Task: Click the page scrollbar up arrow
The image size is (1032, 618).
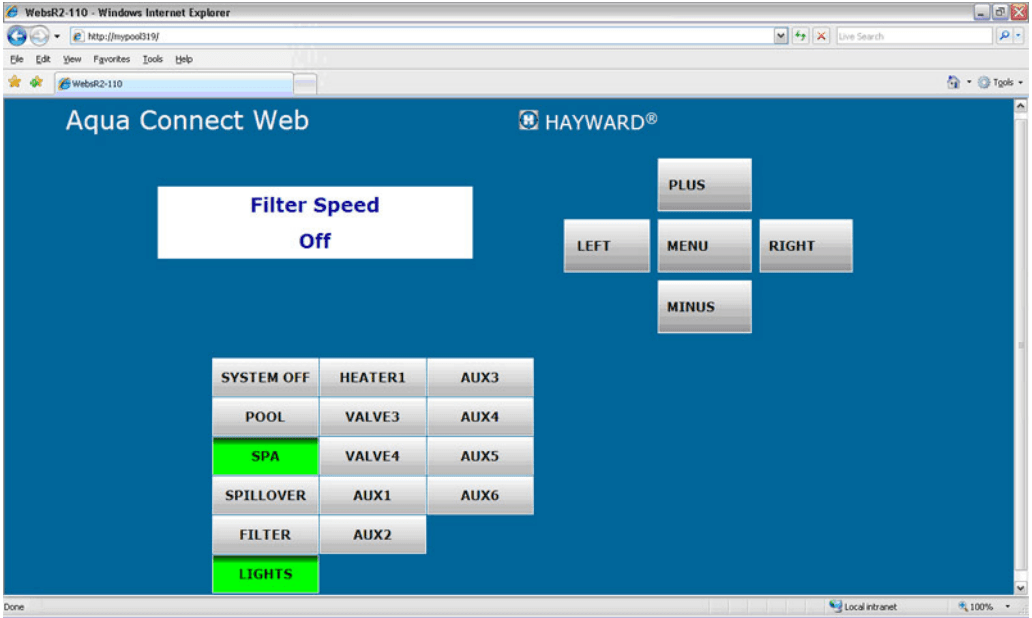Action: coord(1020,105)
